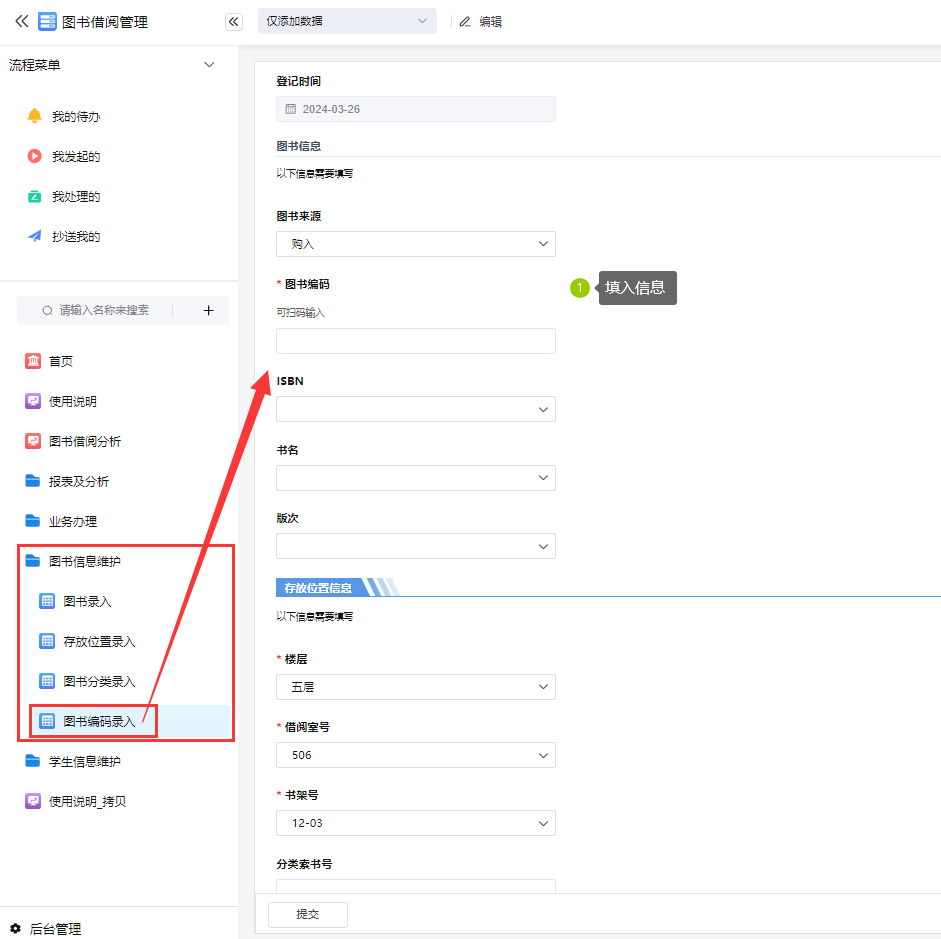Click the form icon for 存放位置录入

(x=47, y=641)
